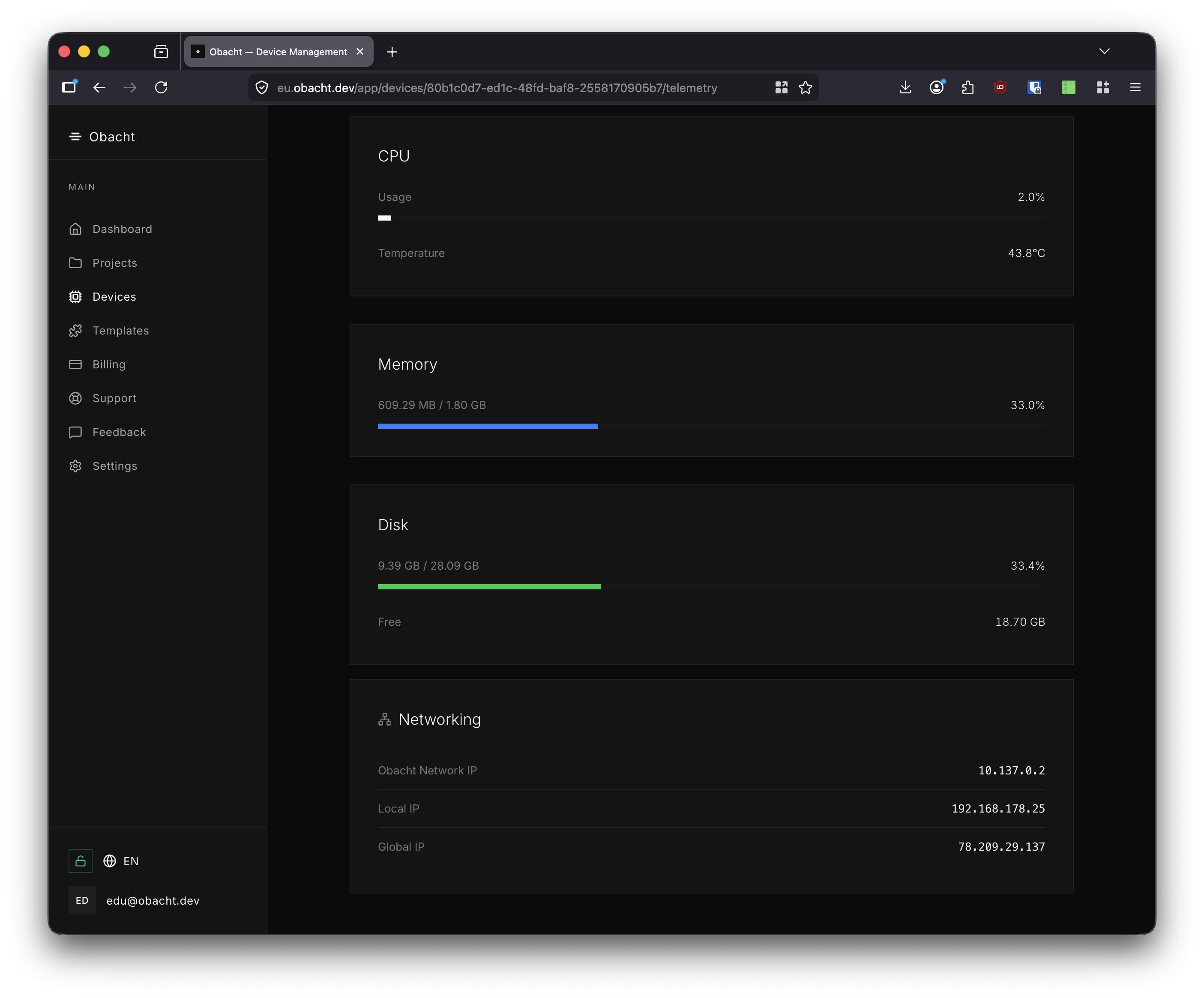Toggle sidebar with Obacht menu icon
The width and height of the screenshot is (1204, 998).
coord(75,137)
